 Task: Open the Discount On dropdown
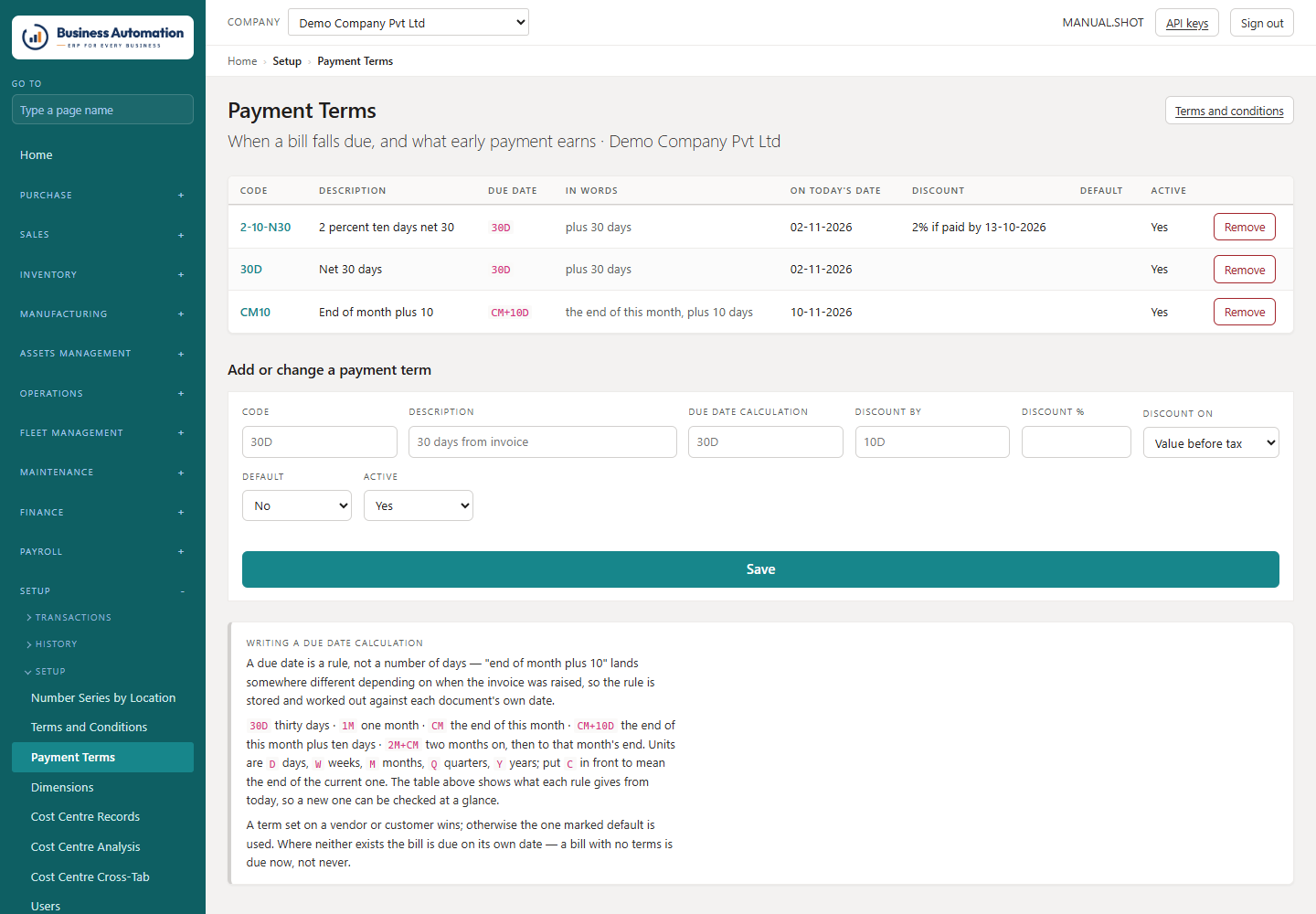pyautogui.click(x=1211, y=443)
